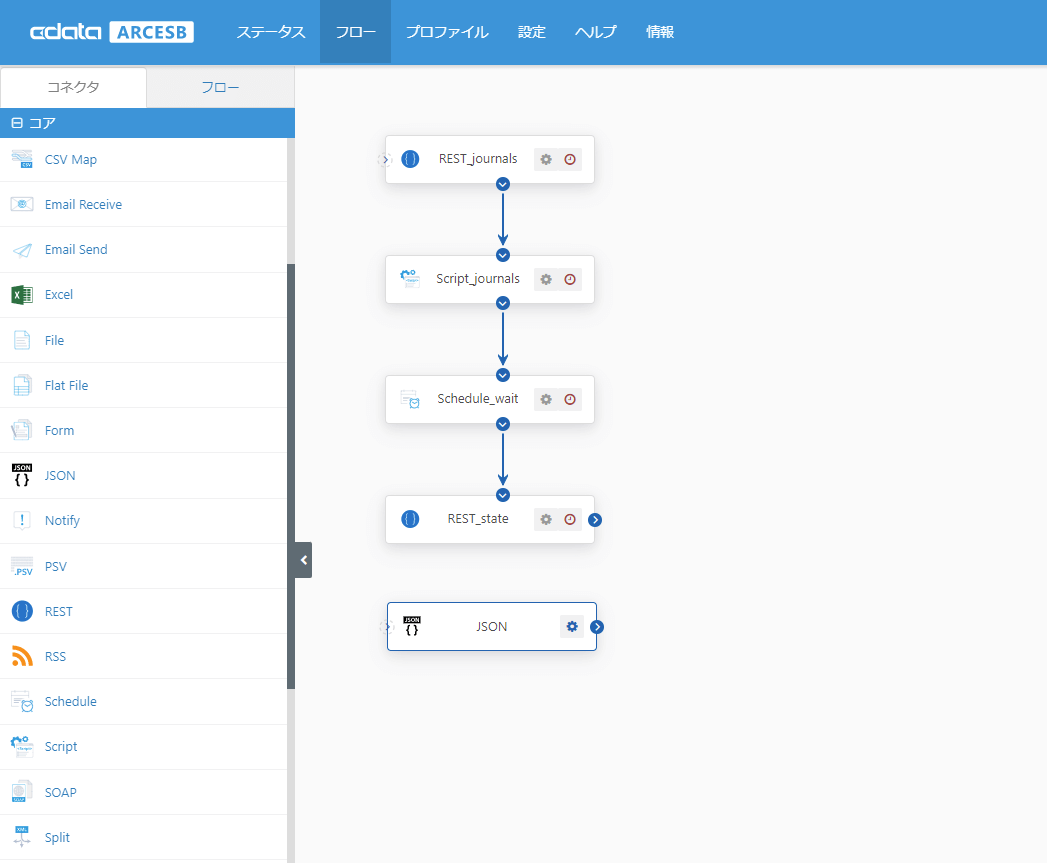Click the REST_journals node icon

click(x=410, y=159)
